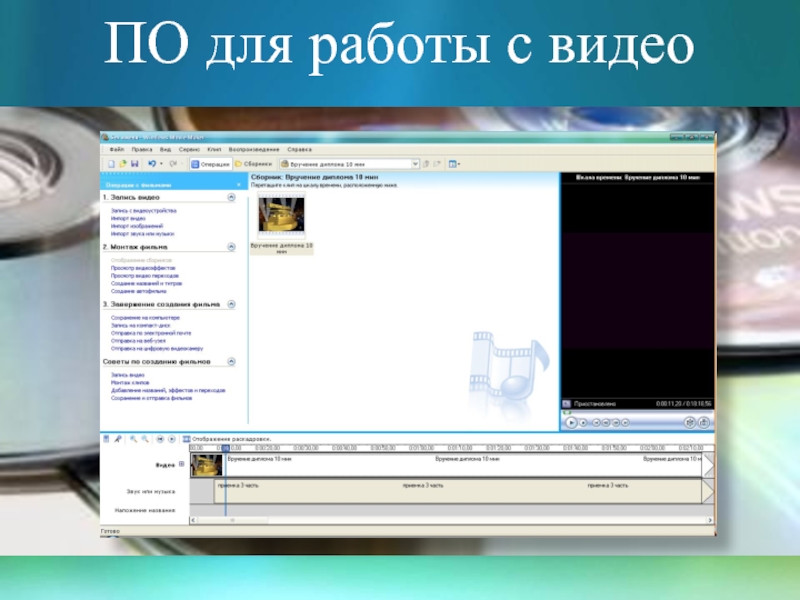Screen dimensions: 800x600
Task: Click the zoom in magnifier on timeline
Action: tap(134, 438)
